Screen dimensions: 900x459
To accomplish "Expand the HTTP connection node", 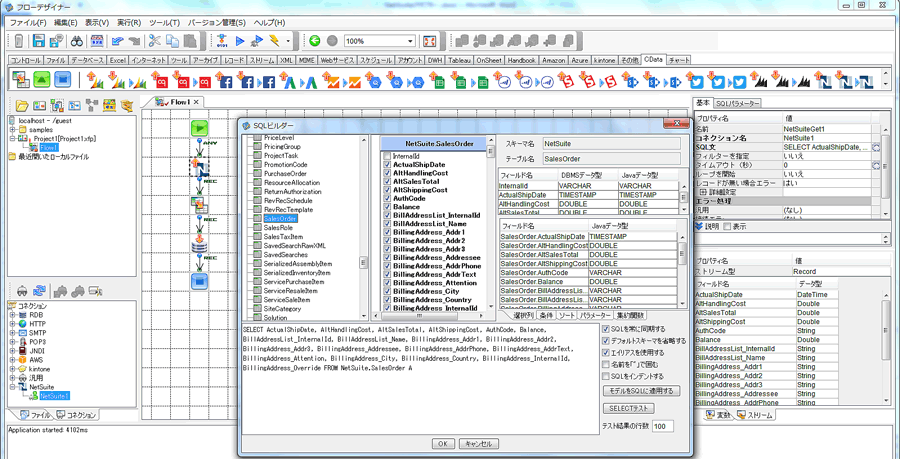I will click(x=13, y=324).
